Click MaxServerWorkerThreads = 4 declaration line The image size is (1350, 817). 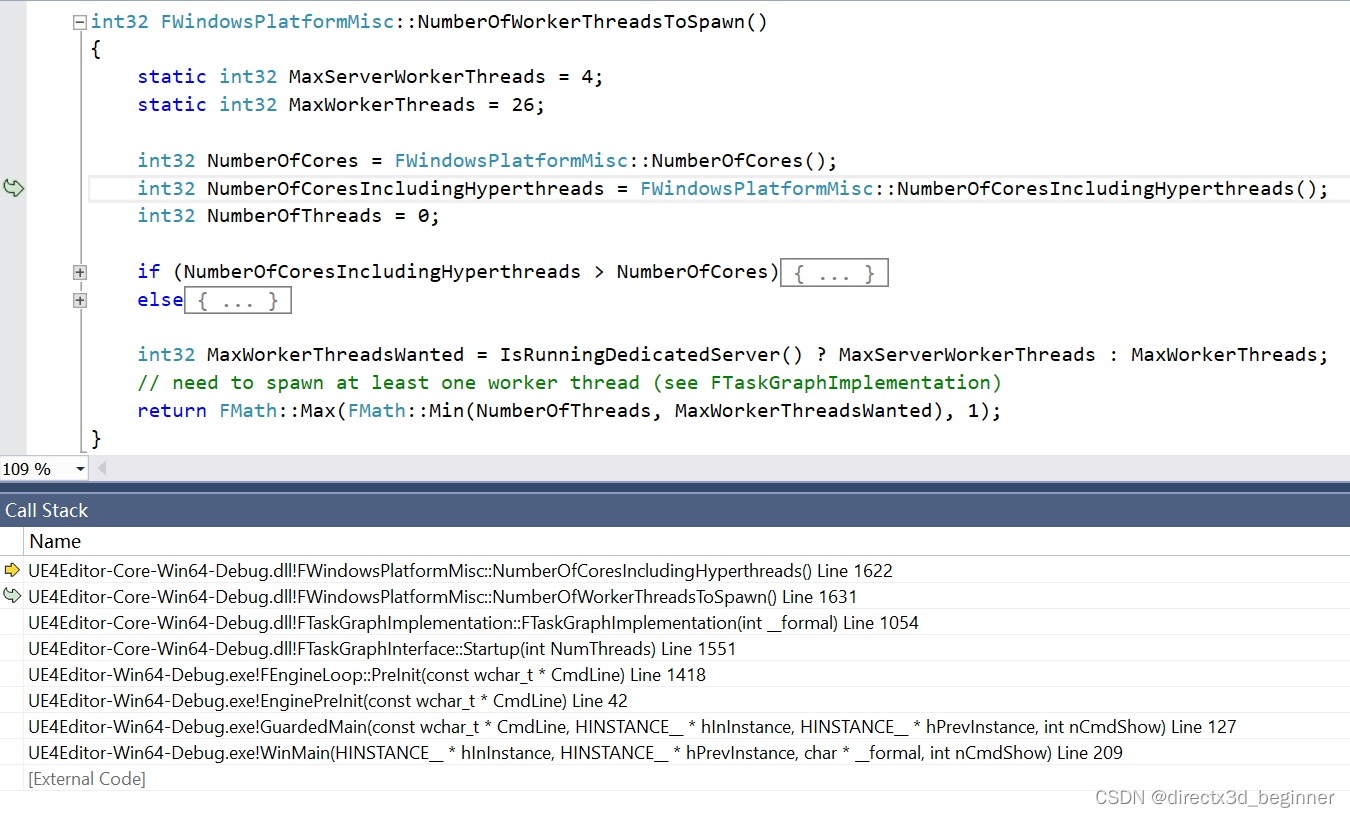coord(370,77)
